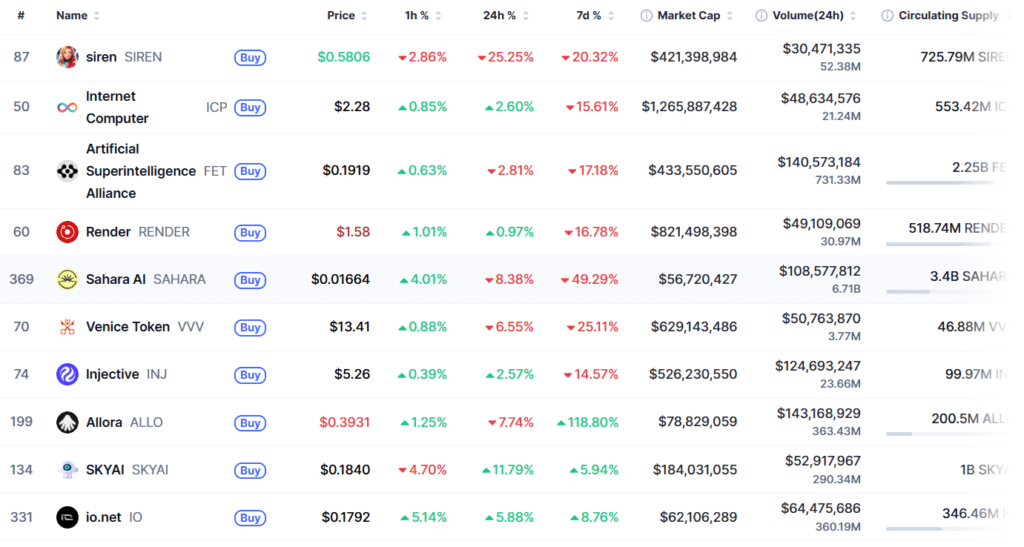Viewport: 1024px width, 547px height.
Task: Click Buy button for SKYAI
Action: coord(250,470)
